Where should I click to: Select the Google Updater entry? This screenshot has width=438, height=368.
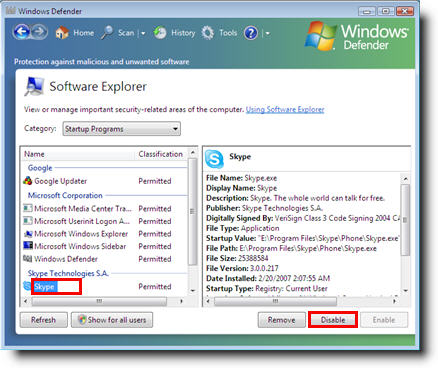(60, 181)
